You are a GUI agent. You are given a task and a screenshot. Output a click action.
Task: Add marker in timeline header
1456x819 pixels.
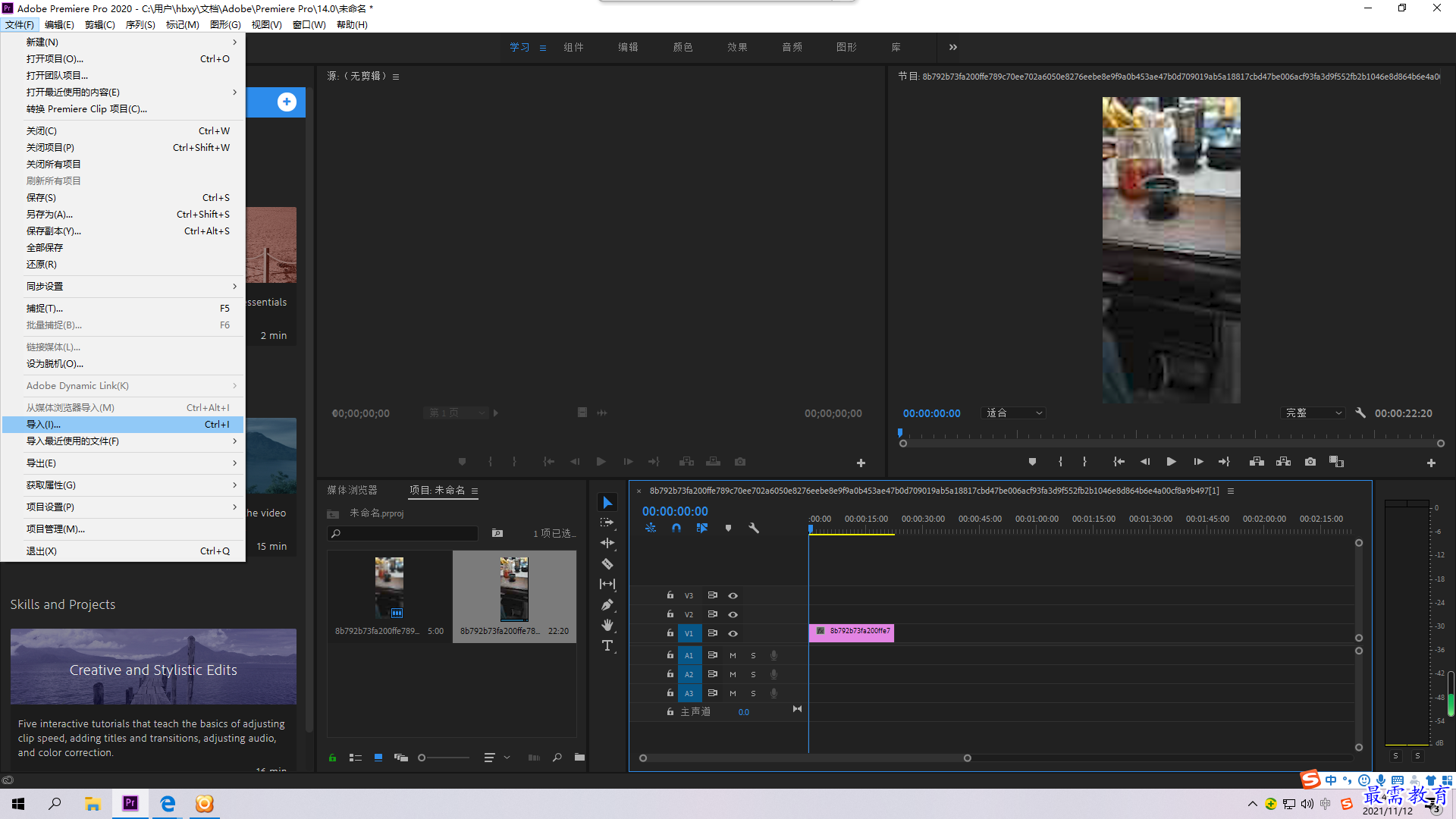coord(728,528)
